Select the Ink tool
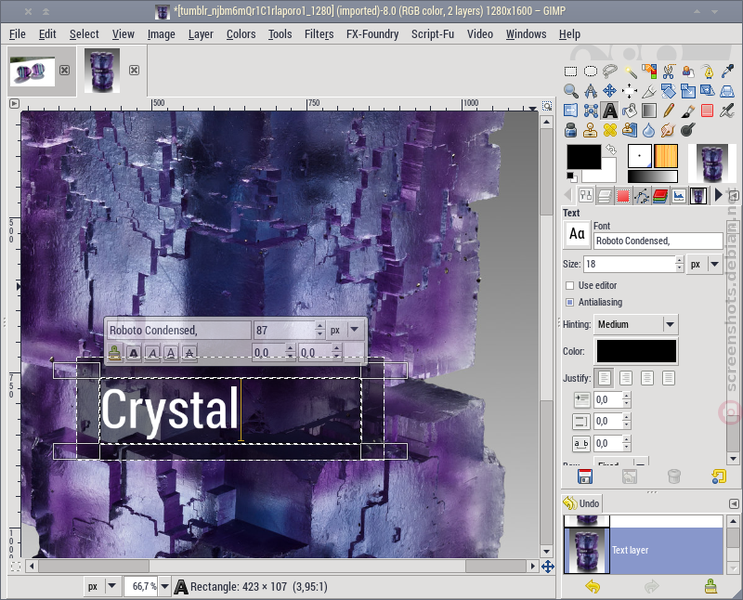The height and width of the screenshot is (600, 743). (571, 130)
